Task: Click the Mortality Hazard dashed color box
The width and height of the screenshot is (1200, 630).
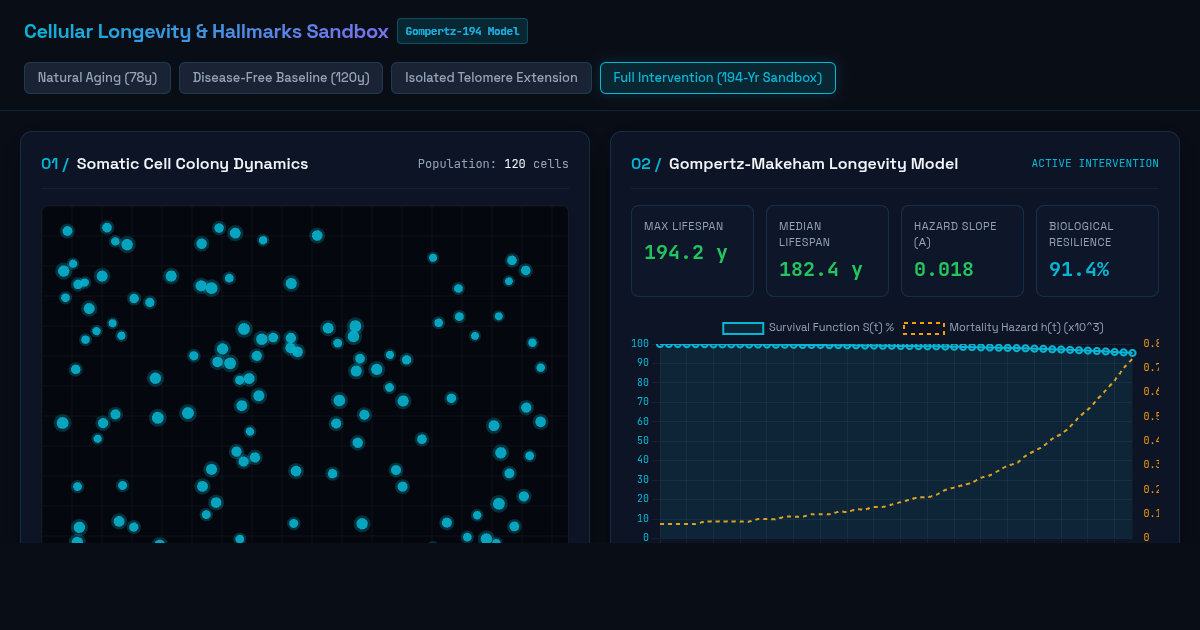Action: 924,328
